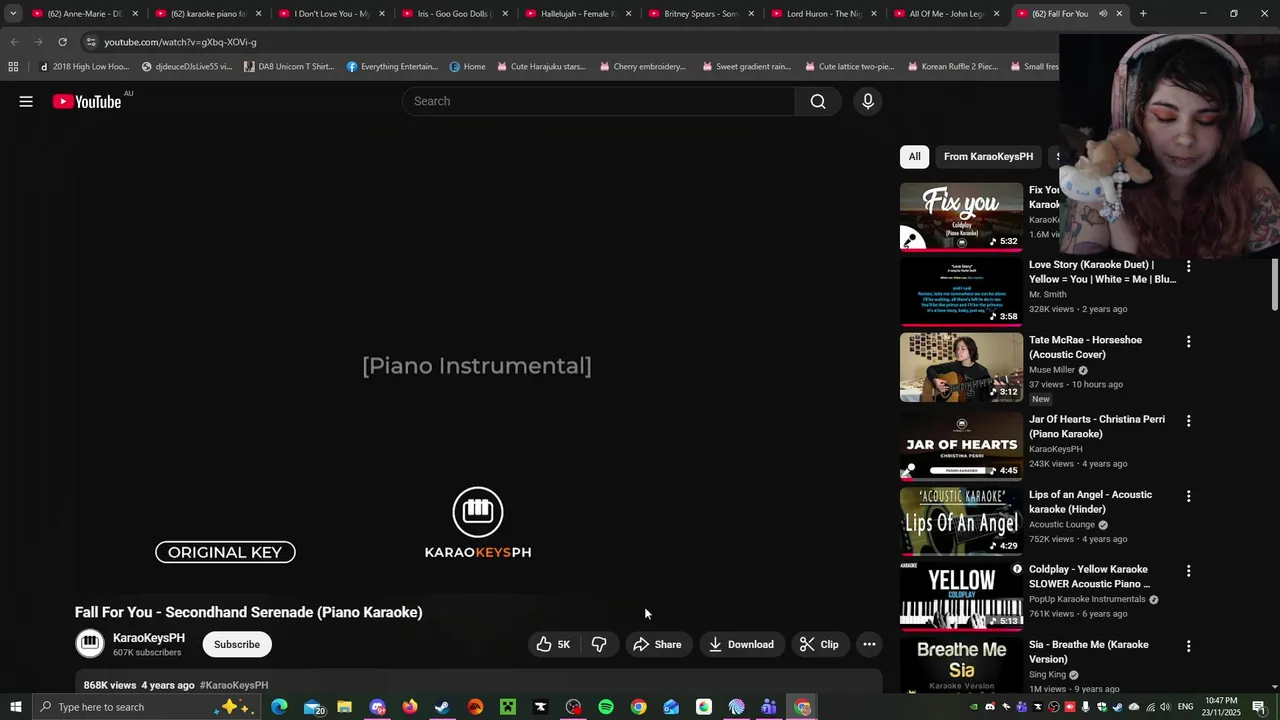Open Steam from the taskbar
Viewport: 1280px width, 720px height.
point(442,707)
